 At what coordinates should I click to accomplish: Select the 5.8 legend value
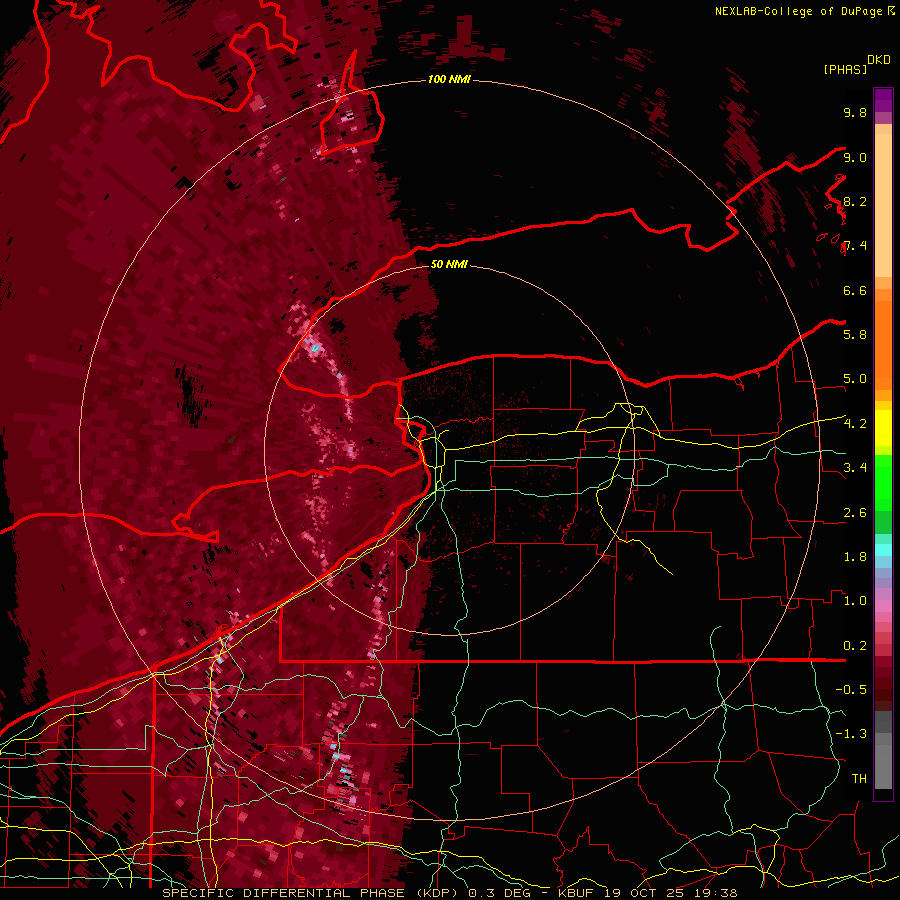tap(855, 335)
